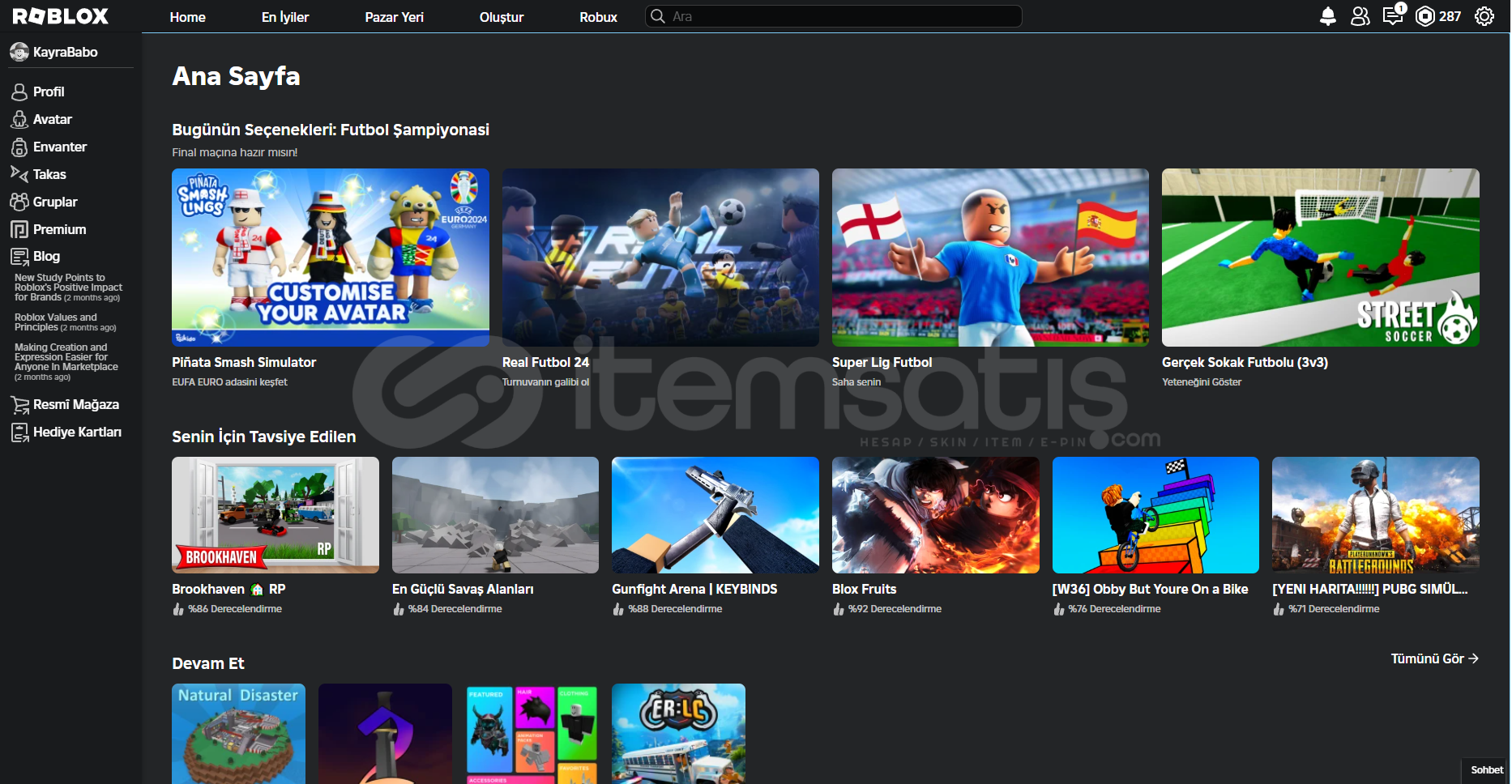This screenshot has height=784, width=1512.
Task: Open blog post Making Creation and Expression
Action: point(66,362)
